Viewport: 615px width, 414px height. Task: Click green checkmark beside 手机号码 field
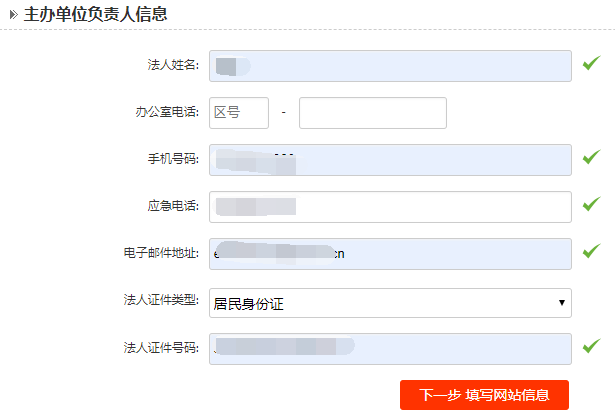coord(591,157)
